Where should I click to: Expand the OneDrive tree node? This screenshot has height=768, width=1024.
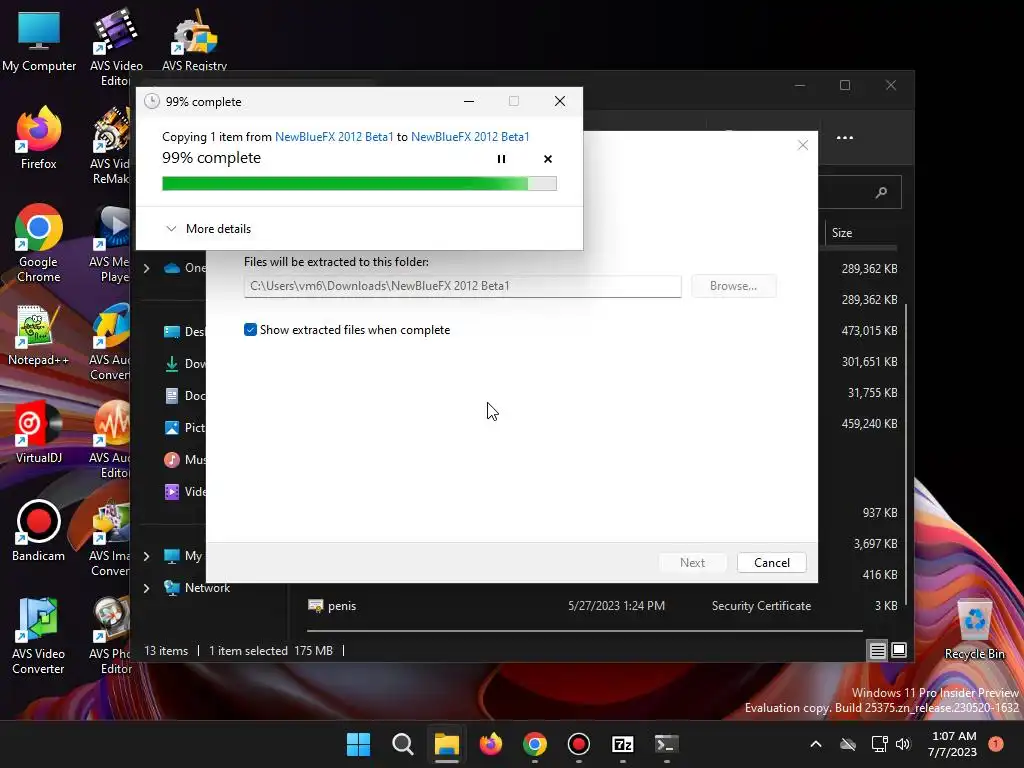tap(146, 268)
